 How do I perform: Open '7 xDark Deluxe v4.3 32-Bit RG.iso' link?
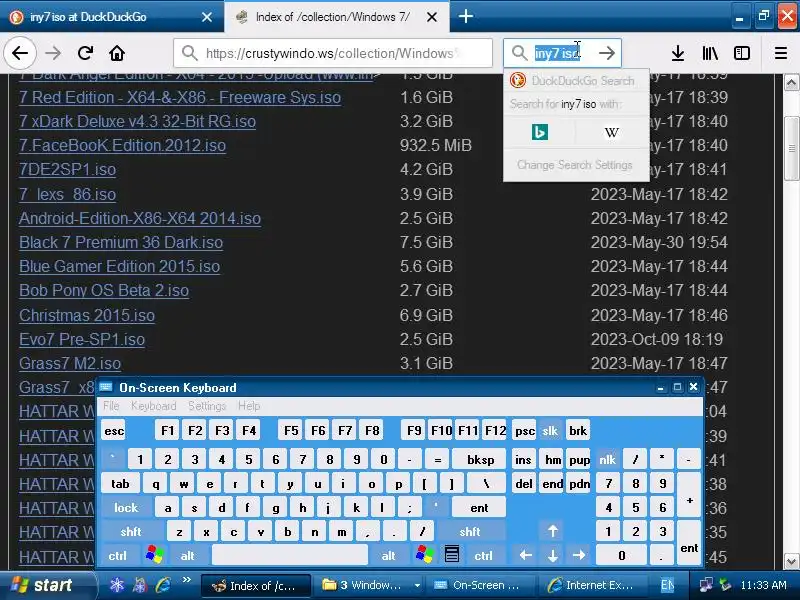click(137, 121)
